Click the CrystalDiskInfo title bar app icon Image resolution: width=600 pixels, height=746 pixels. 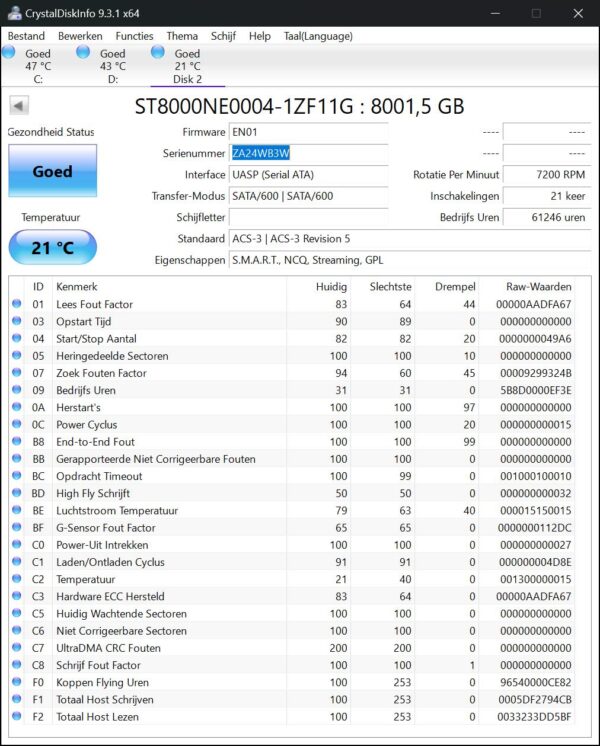14,13
